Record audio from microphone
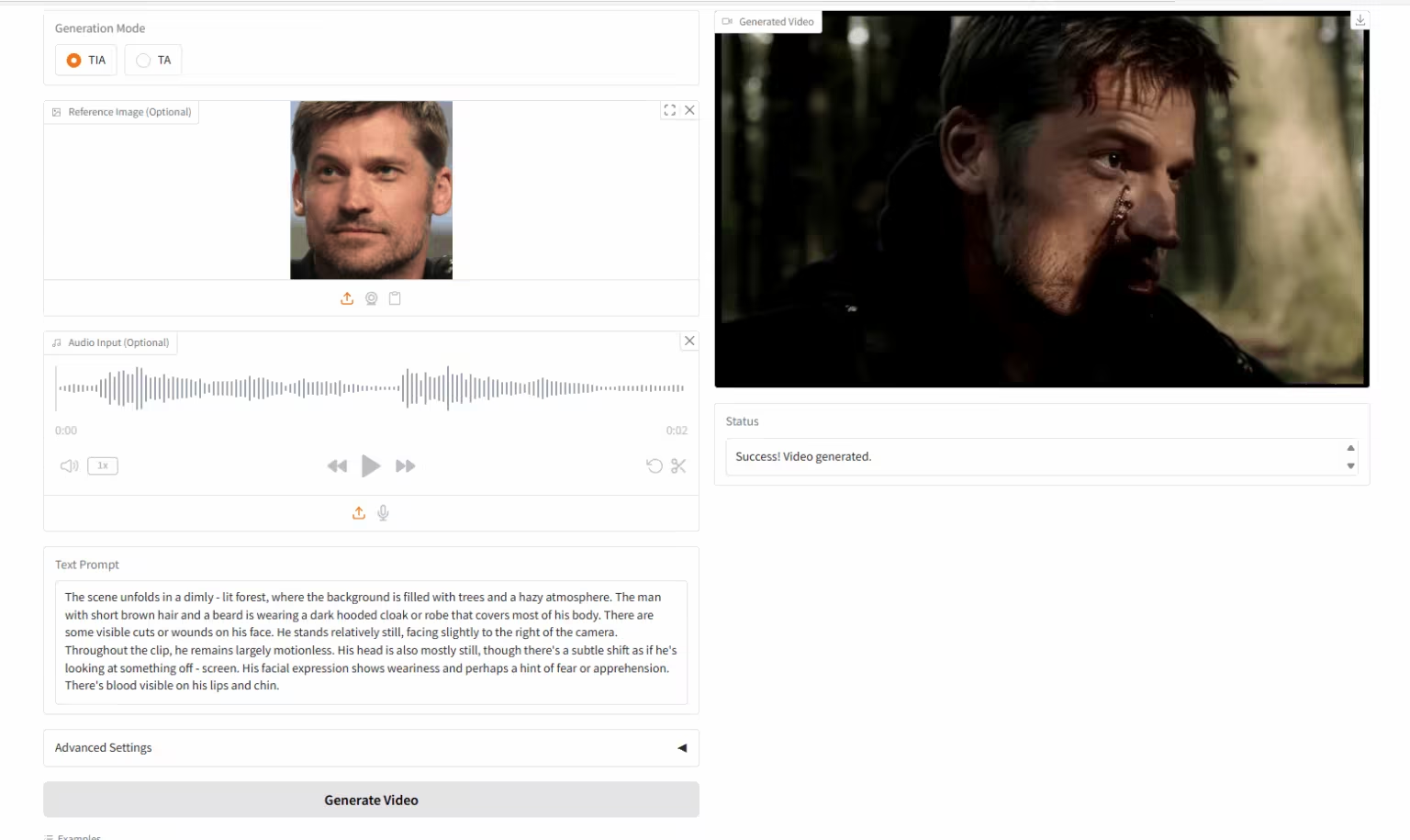Viewport: 1410px width, 840px height. tap(383, 513)
